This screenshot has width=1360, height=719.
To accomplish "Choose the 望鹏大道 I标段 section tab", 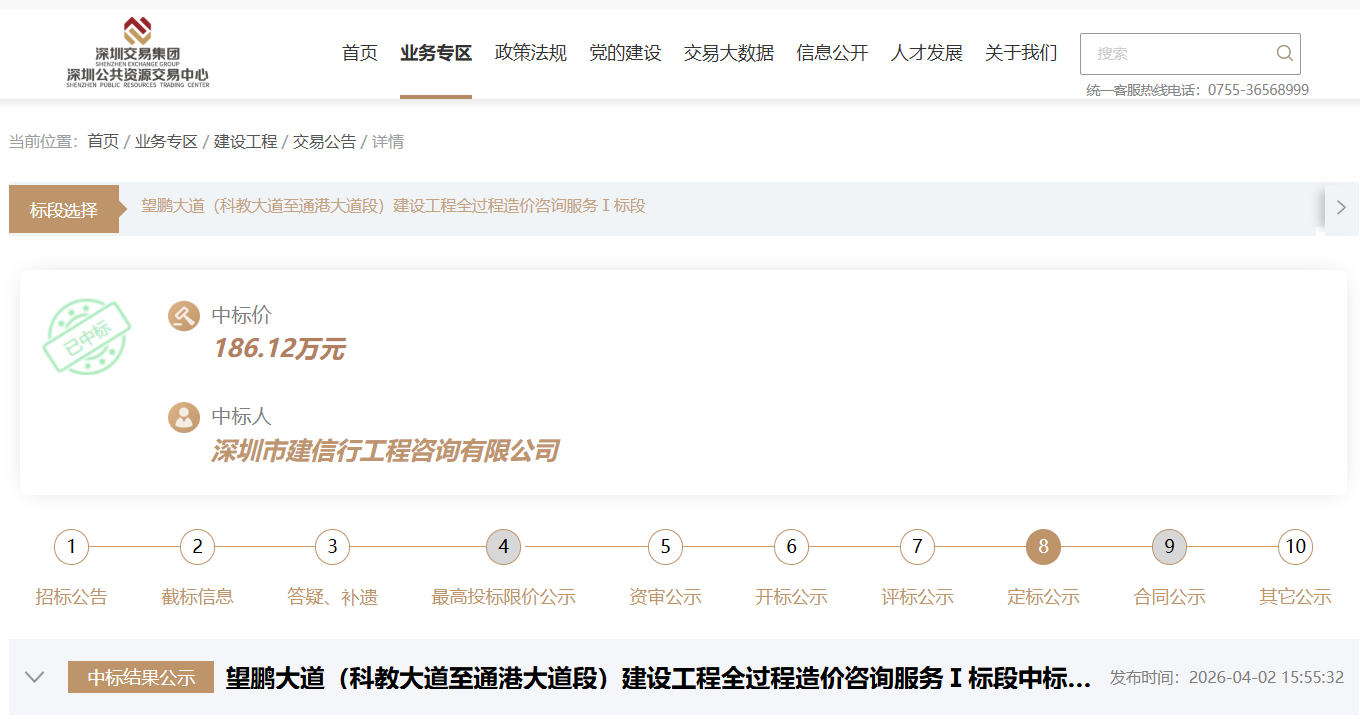I will pyautogui.click(x=393, y=206).
